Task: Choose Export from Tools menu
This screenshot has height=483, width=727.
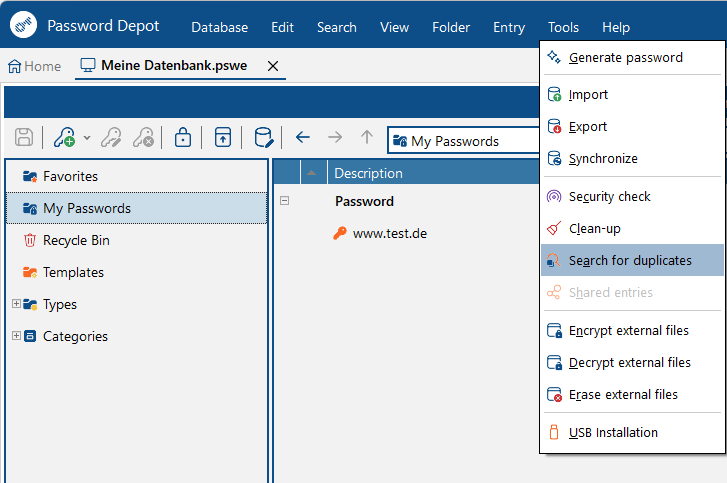Action: click(x=632, y=127)
